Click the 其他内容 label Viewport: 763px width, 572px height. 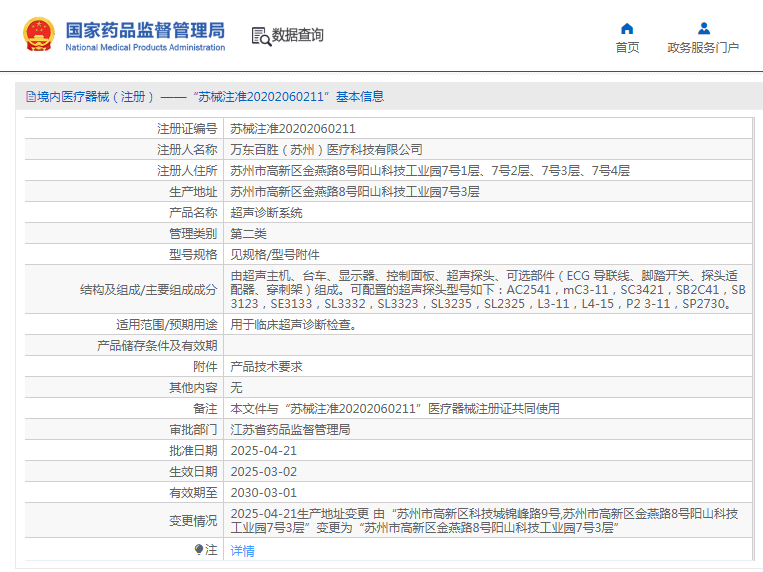click(x=193, y=387)
